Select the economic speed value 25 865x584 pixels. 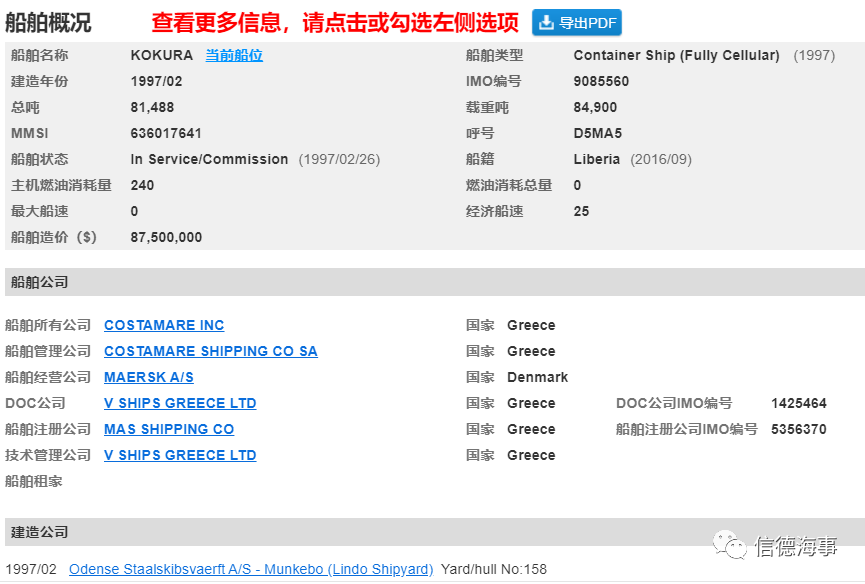pos(581,211)
